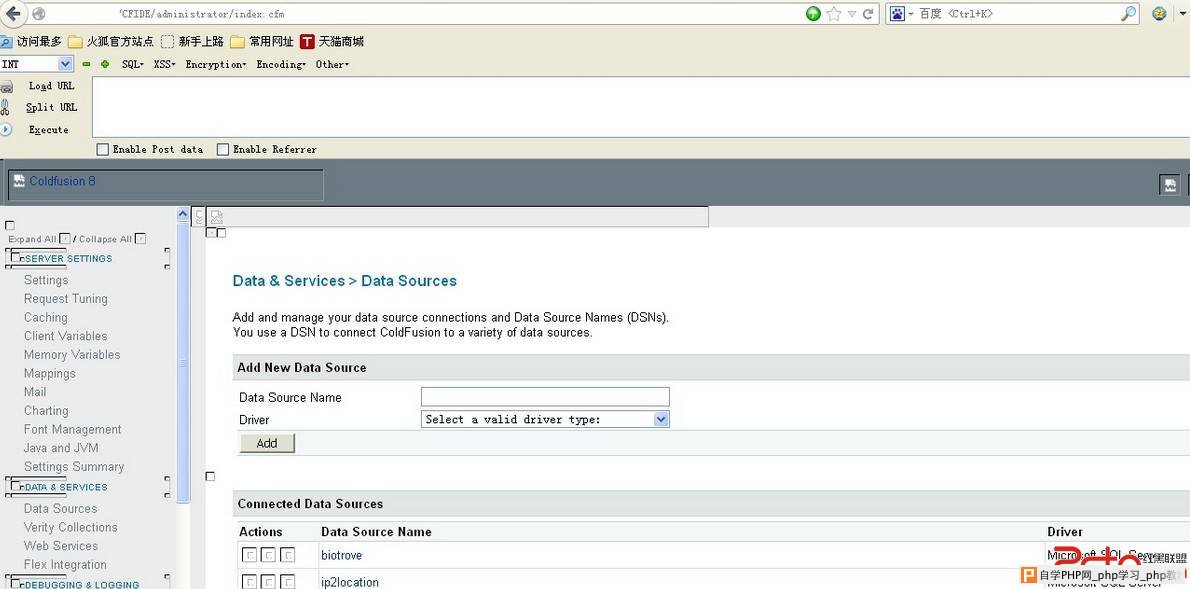The image size is (1190, 589).
Task: Open Caching settings link
Action: pyautogui.click(x=46, y=317)
